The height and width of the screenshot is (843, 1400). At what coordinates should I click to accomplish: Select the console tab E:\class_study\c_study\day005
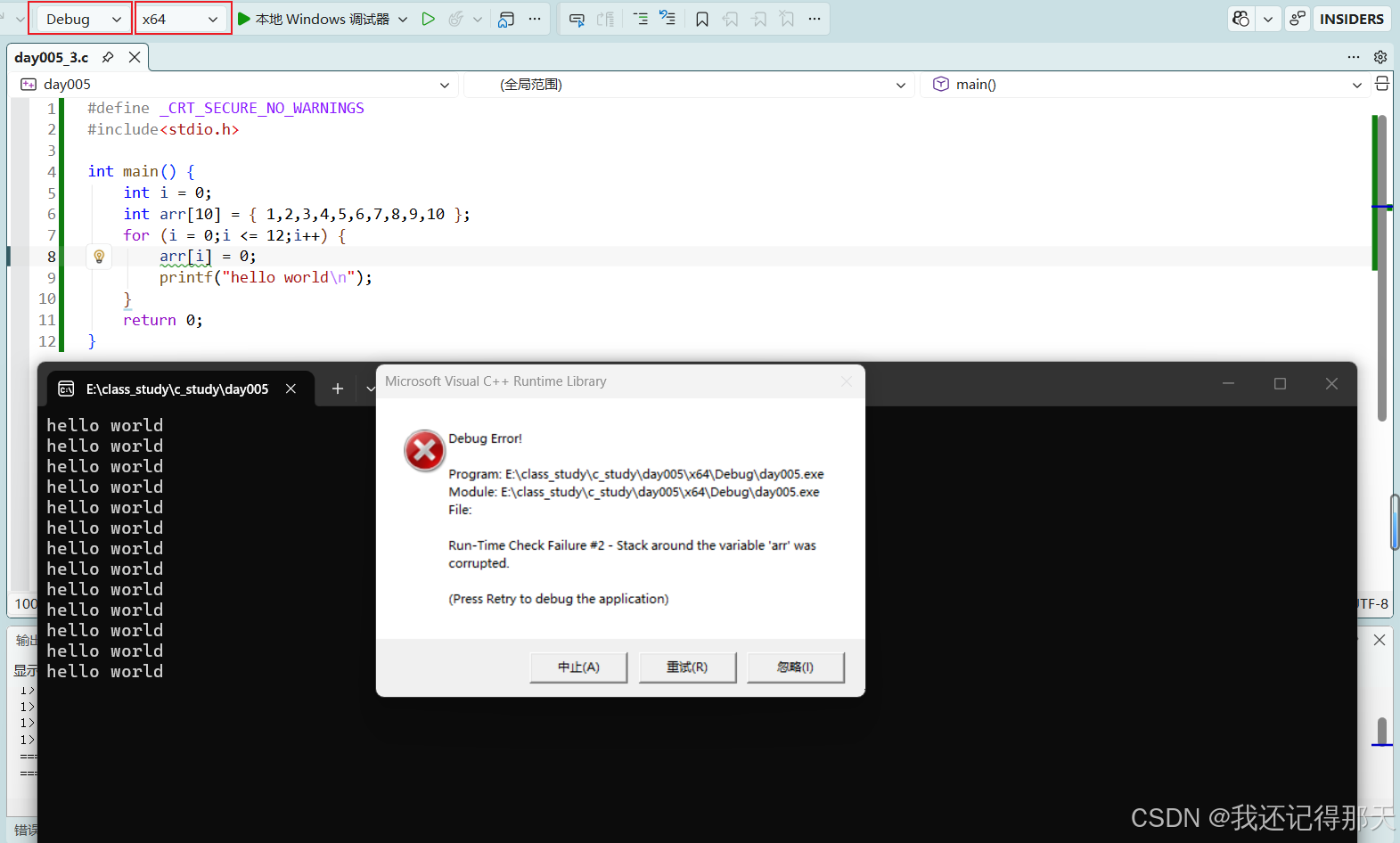coord(177,389)
